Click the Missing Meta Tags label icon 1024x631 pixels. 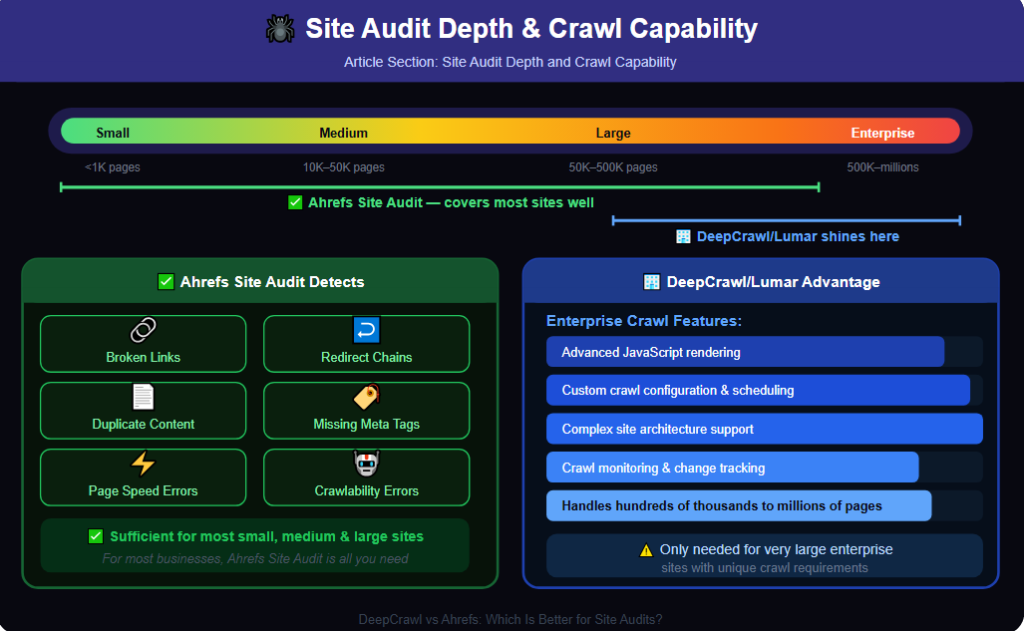point(366,396)
